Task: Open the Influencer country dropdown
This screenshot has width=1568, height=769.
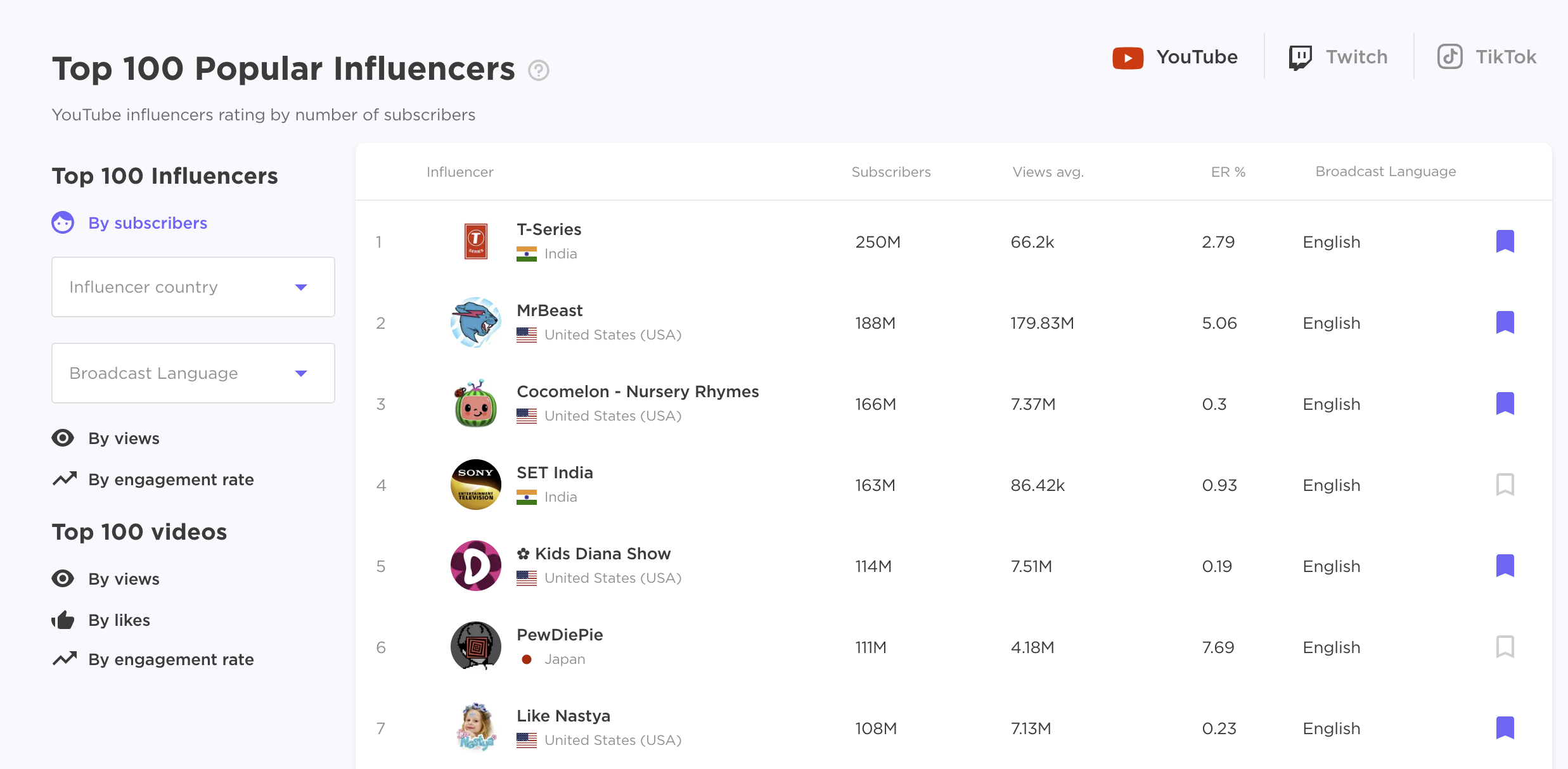Action: click(193, 287)
